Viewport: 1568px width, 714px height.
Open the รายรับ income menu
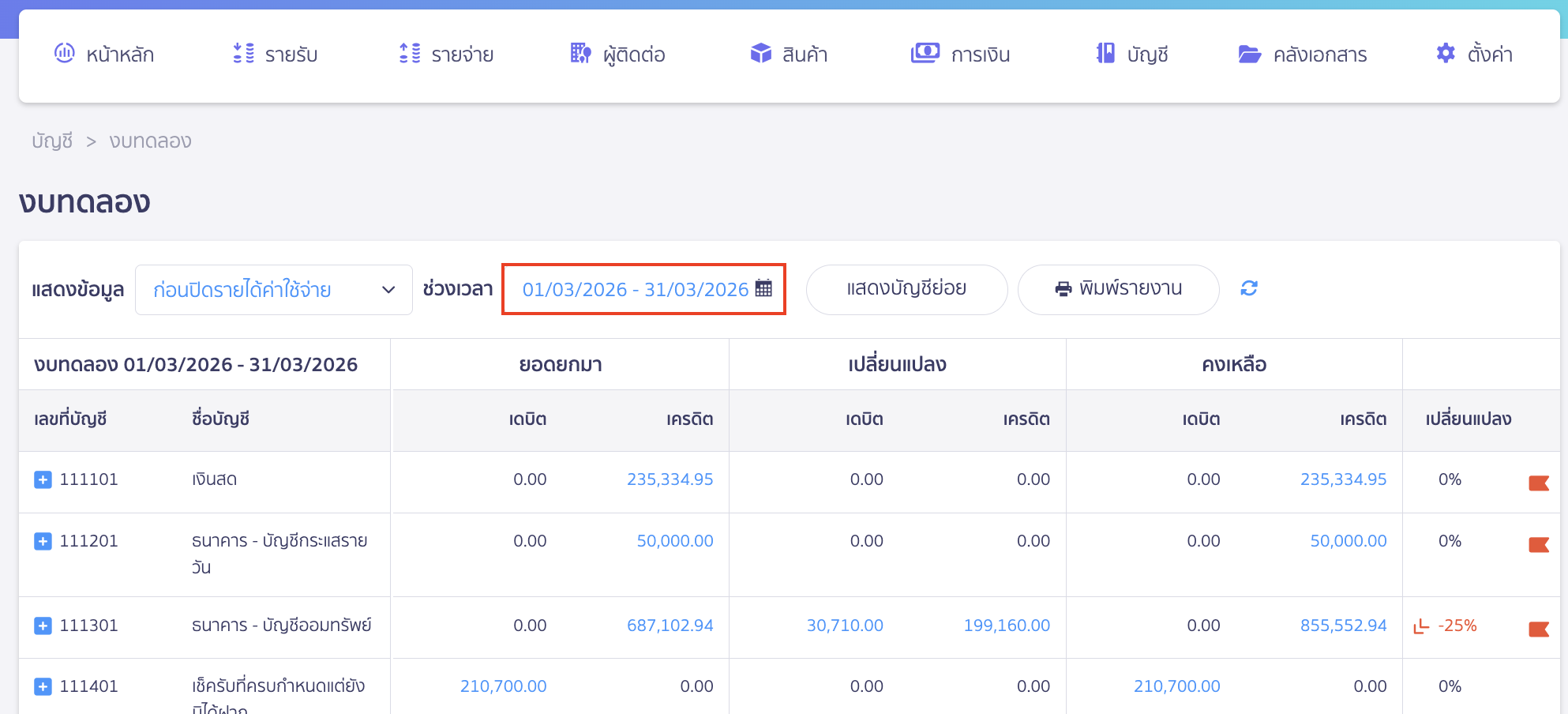coord(276,54)
